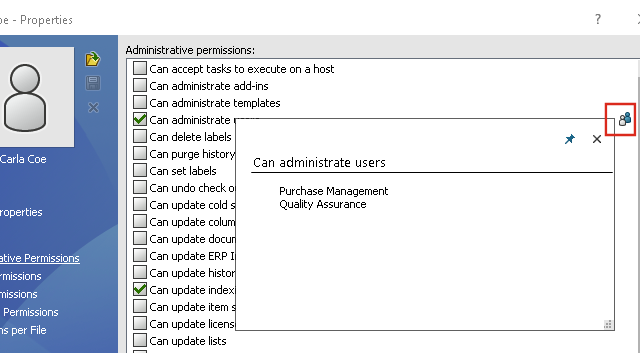Select Quality Assurance in popup list
Image resolution: width=640 pixels, height=360 pixels.
[x=322, y=204]
